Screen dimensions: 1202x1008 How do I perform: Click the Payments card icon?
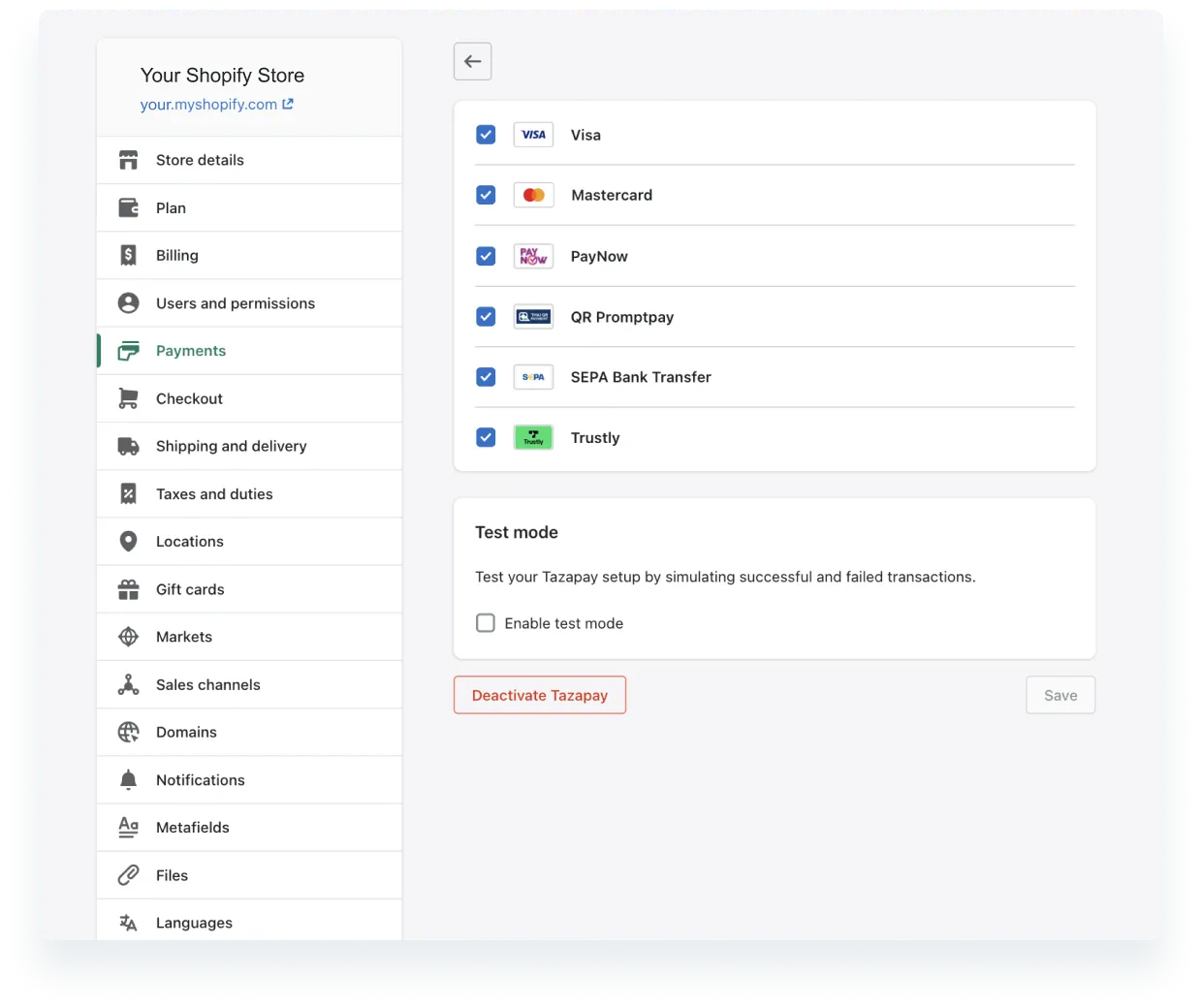pyautogui.click(x=128, y=351)
